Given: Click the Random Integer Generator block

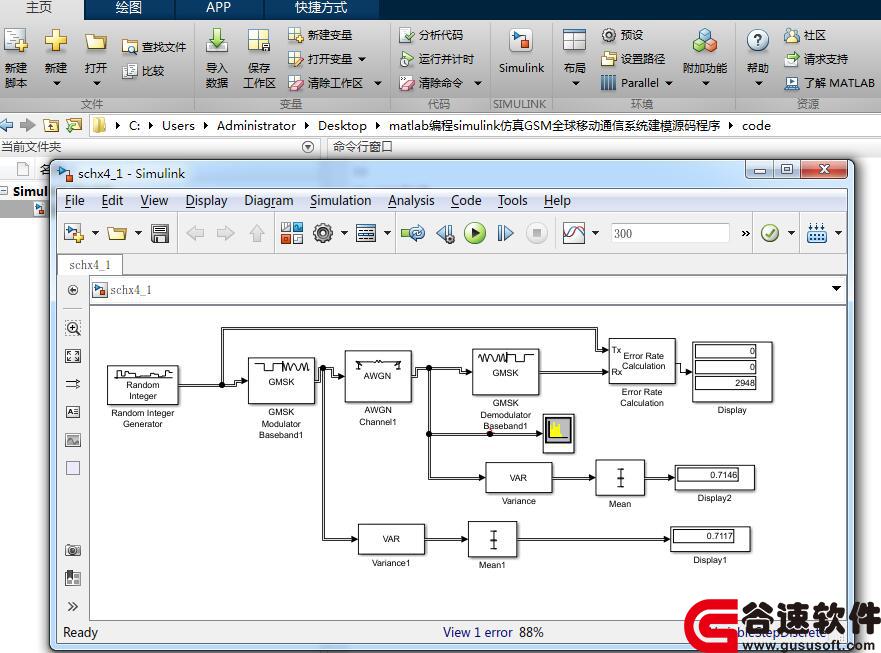Looking at the screenshot, I should click(x=143, y=385).
